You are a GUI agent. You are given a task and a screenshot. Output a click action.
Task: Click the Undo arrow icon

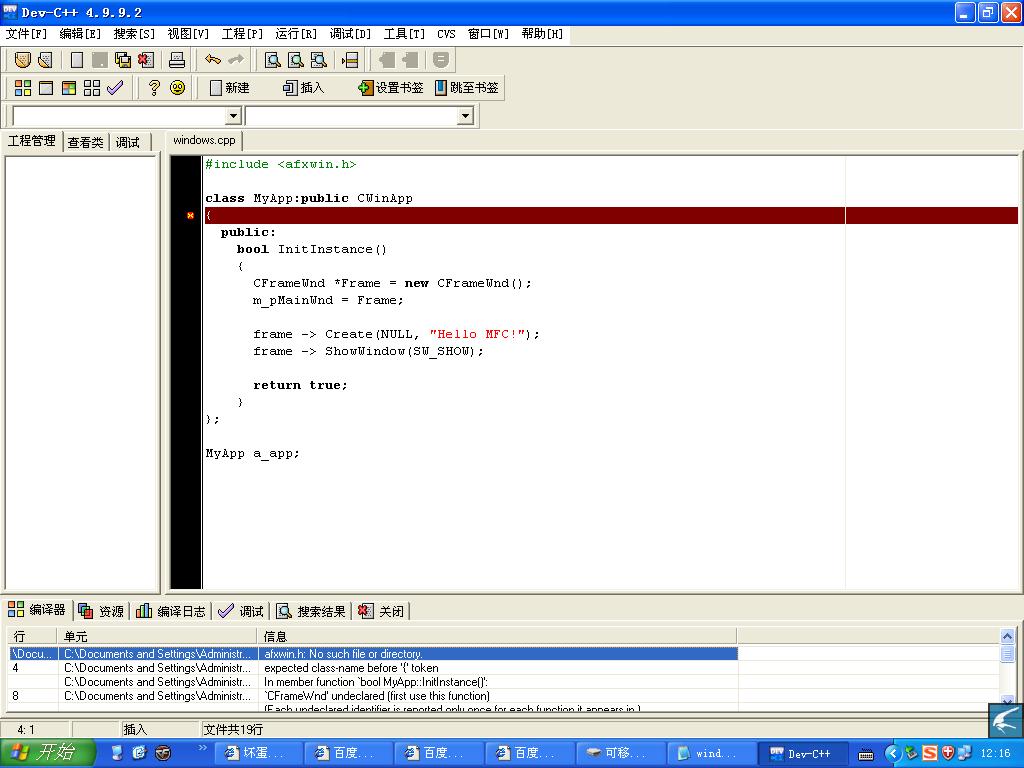coord(213,60)
